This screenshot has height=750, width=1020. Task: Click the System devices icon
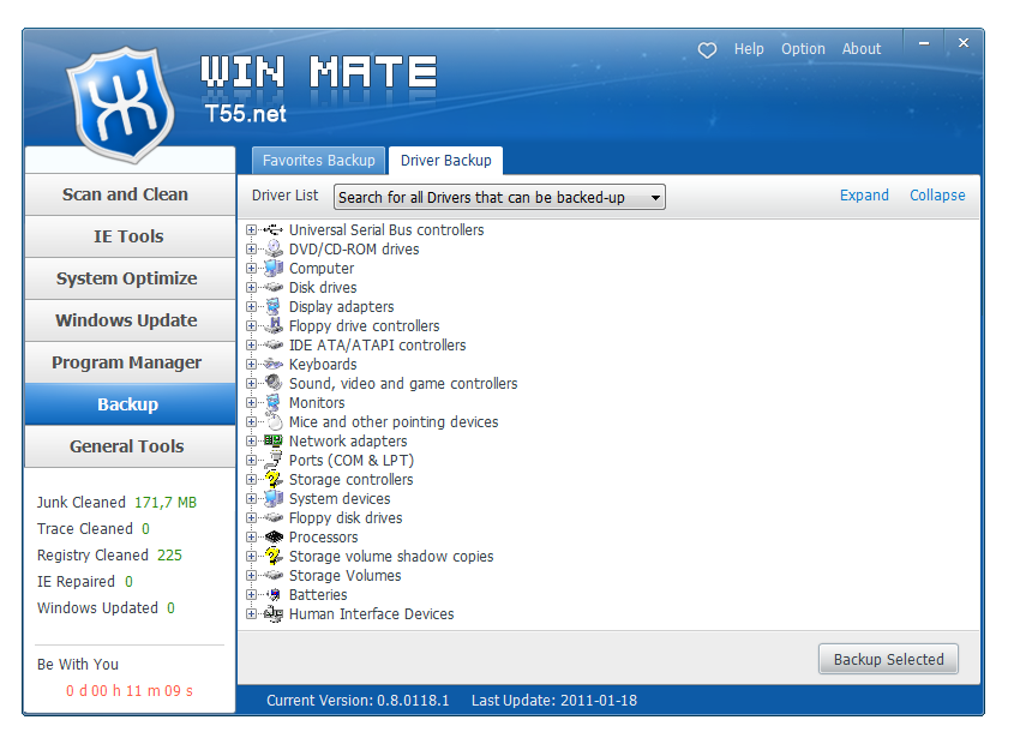pos(273,498)
